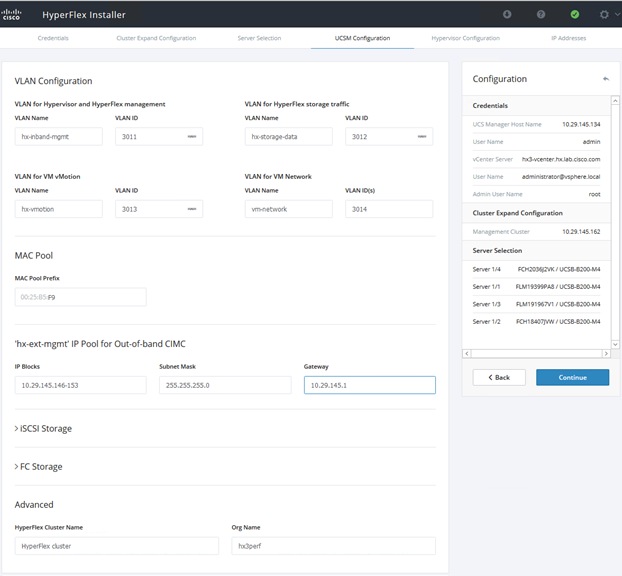Image resolution: width=622 pixels, height=576 pixels.
Task: Click the MAC Pool Prefix field
Action: 81,297
